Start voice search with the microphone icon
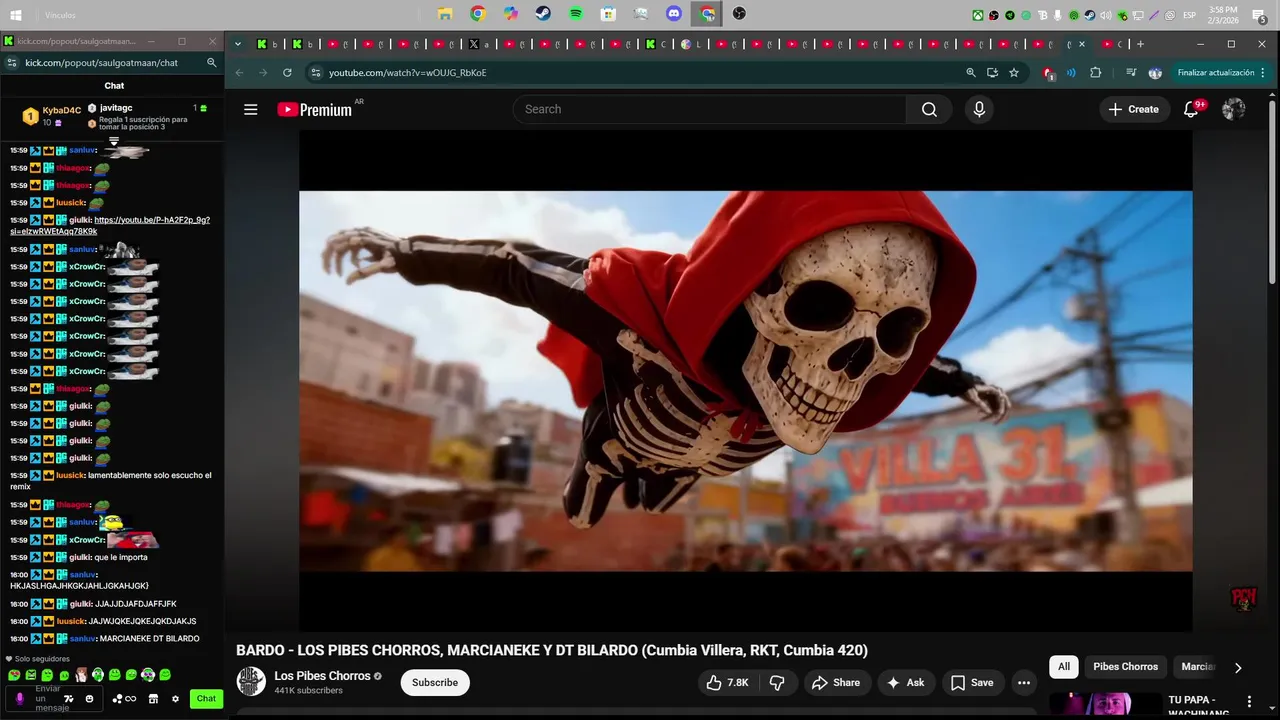Image resolution: width=1280 pixels, height=720 pixels. point(979,110)
